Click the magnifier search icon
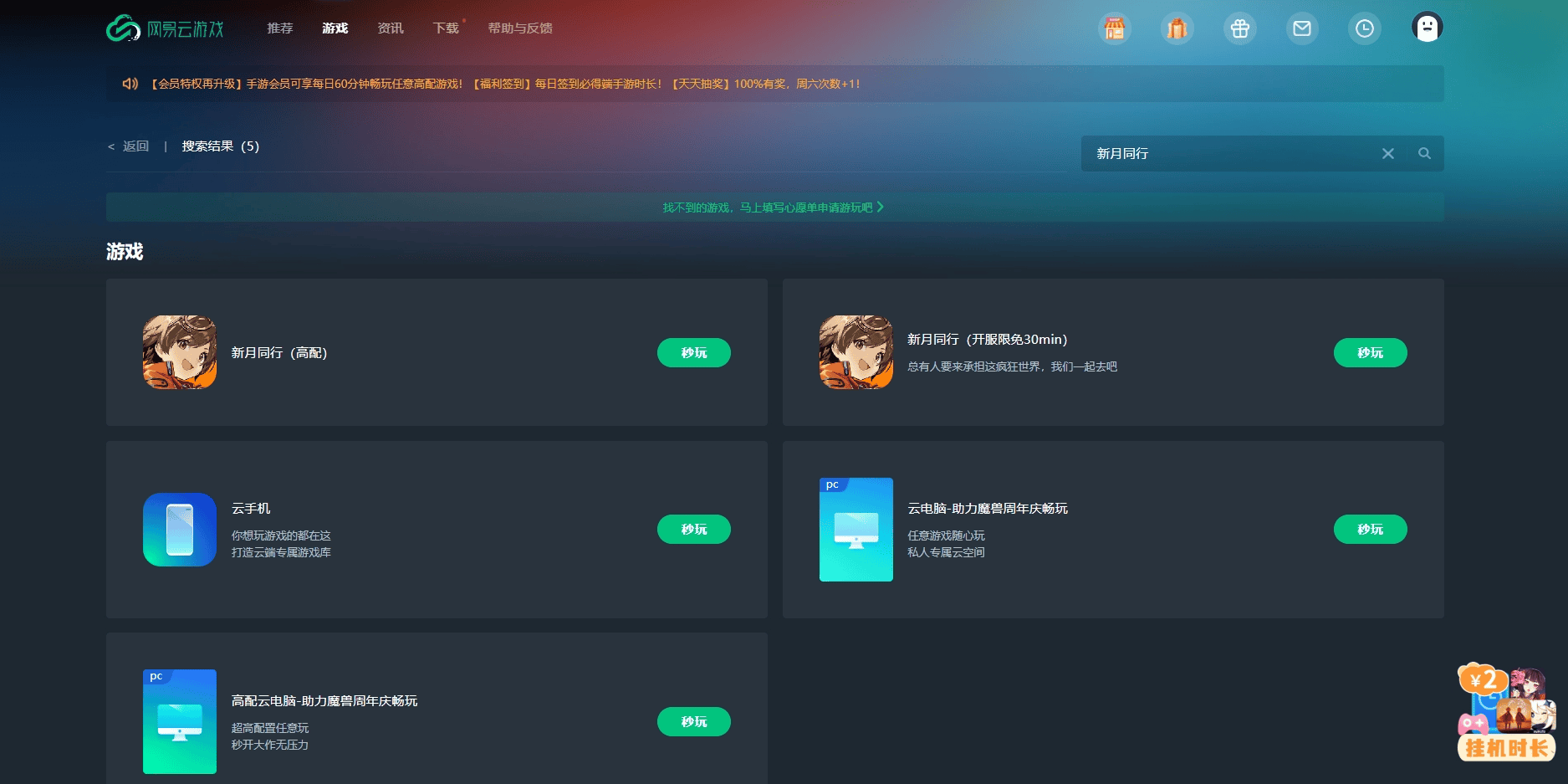Image resolution: width=1568 pixels, height=784 pixels. click(x=1424, y=153)
